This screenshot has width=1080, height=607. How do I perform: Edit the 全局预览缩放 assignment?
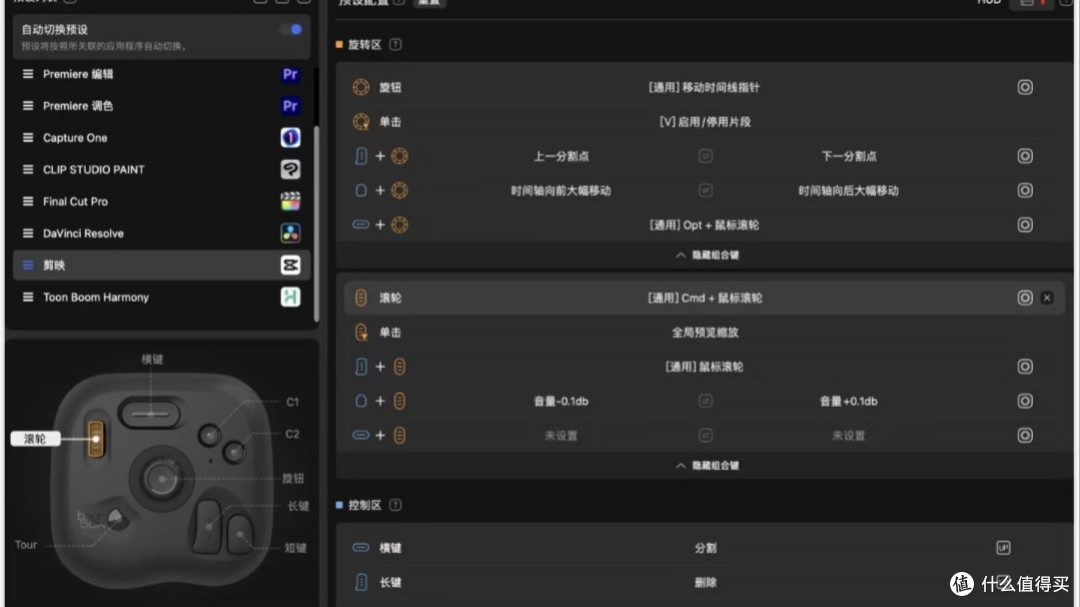click(705, 332)
